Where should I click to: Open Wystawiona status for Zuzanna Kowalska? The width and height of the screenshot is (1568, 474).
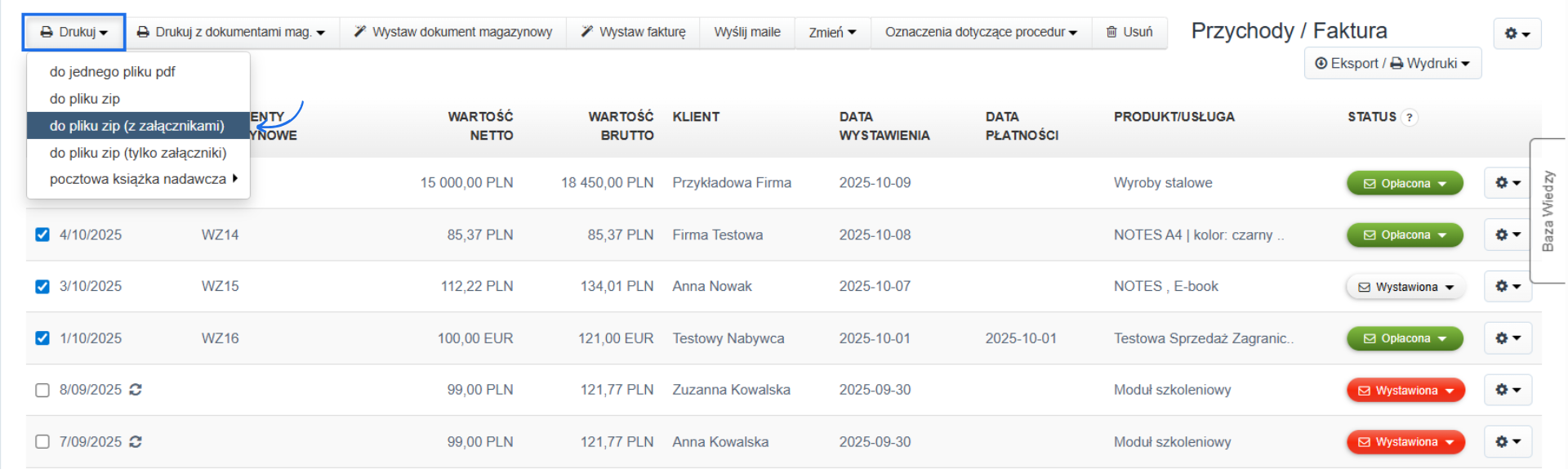(x=1405, y=391)
